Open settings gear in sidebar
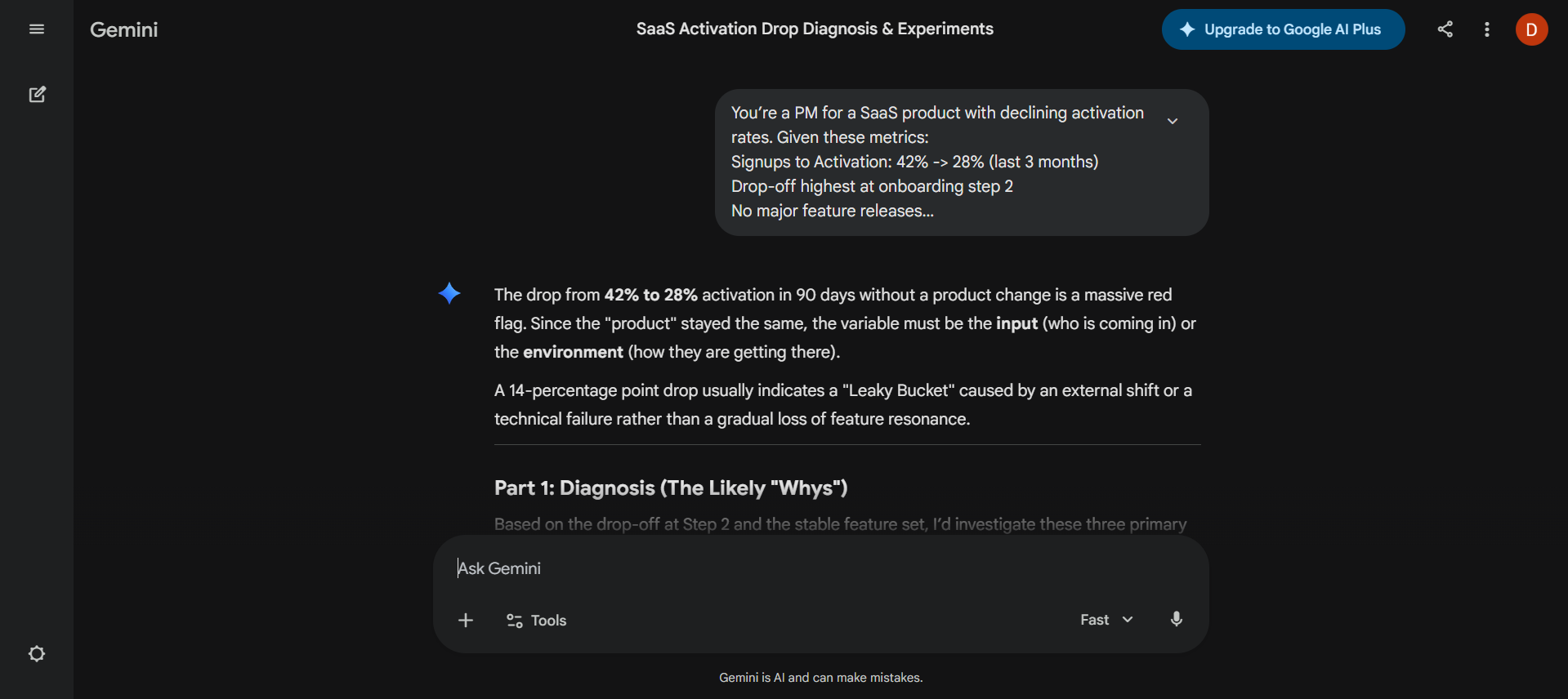1568x699 pixels. tap(37, 654)
